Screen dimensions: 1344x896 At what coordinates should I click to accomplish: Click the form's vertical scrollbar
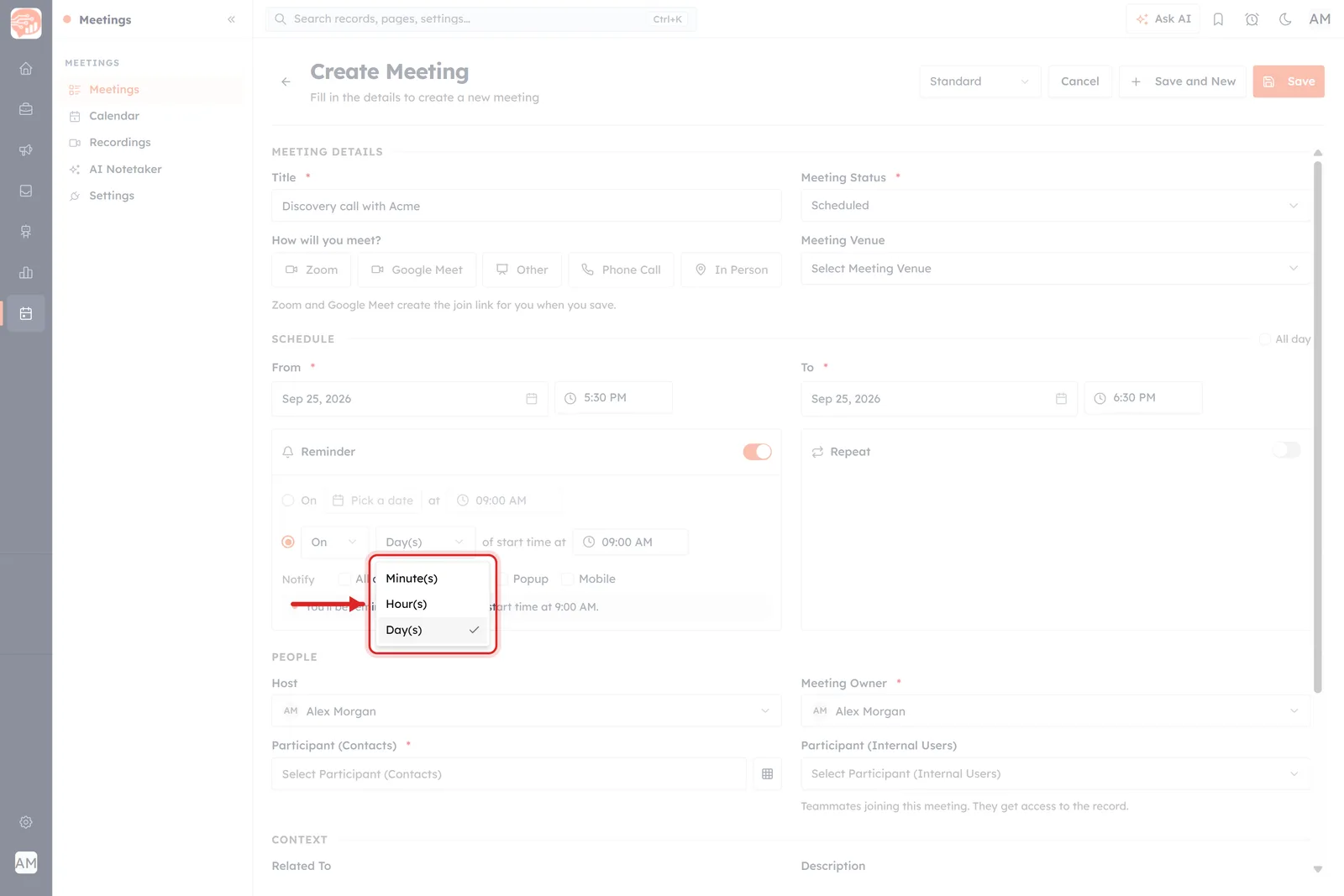coord(1317,428)
